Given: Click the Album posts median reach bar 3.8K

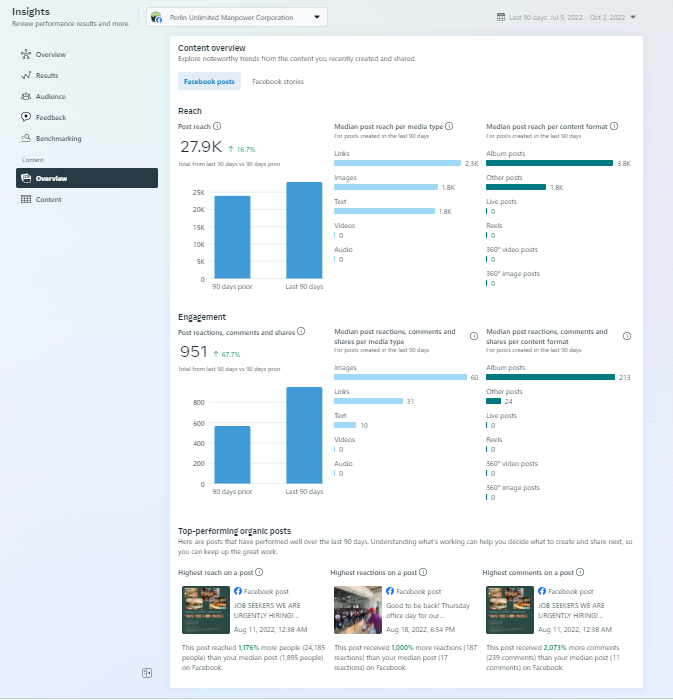Looking at the screenshot, I should (549, 163).
